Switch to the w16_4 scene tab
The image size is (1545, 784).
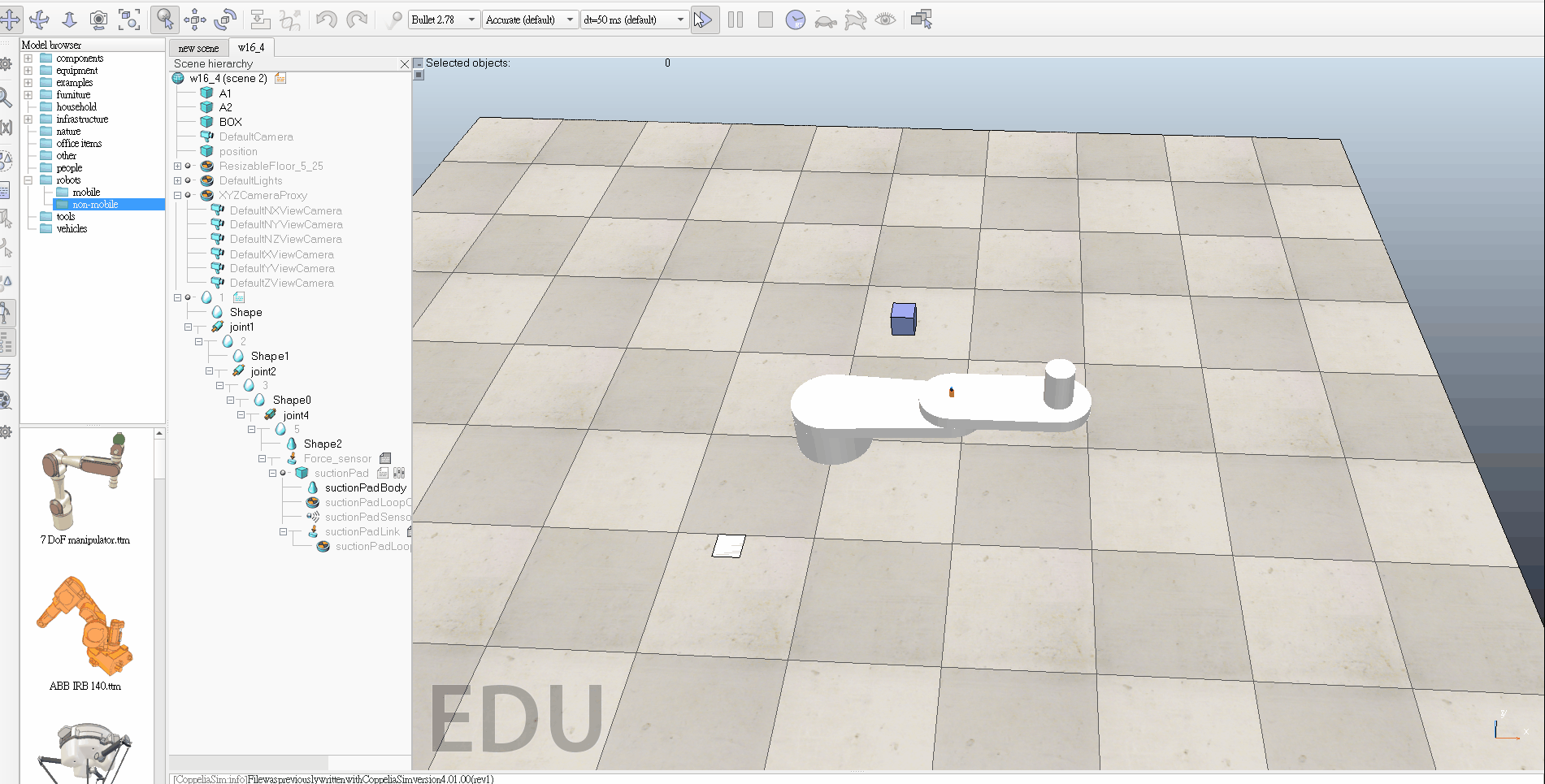(251, 48)
